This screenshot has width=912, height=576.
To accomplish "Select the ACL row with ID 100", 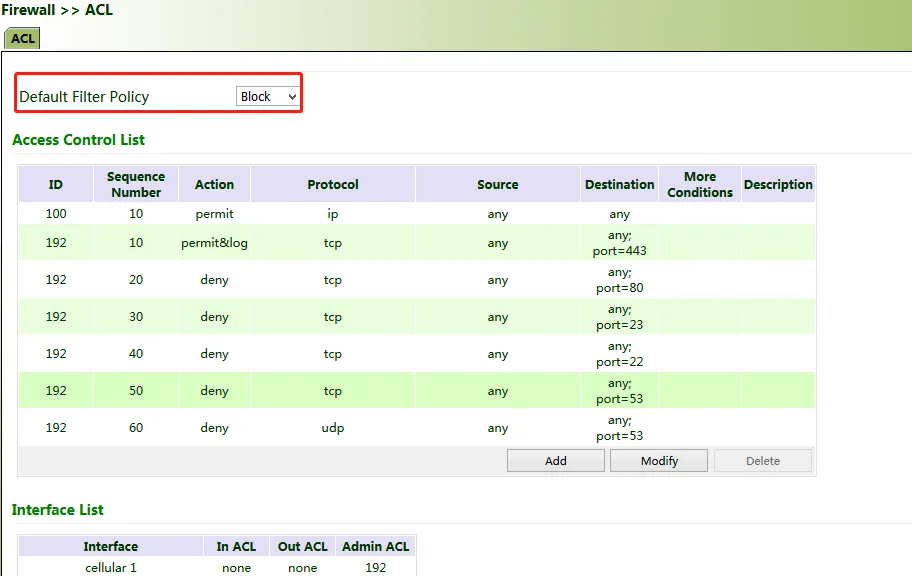I will tap(416, 214).
